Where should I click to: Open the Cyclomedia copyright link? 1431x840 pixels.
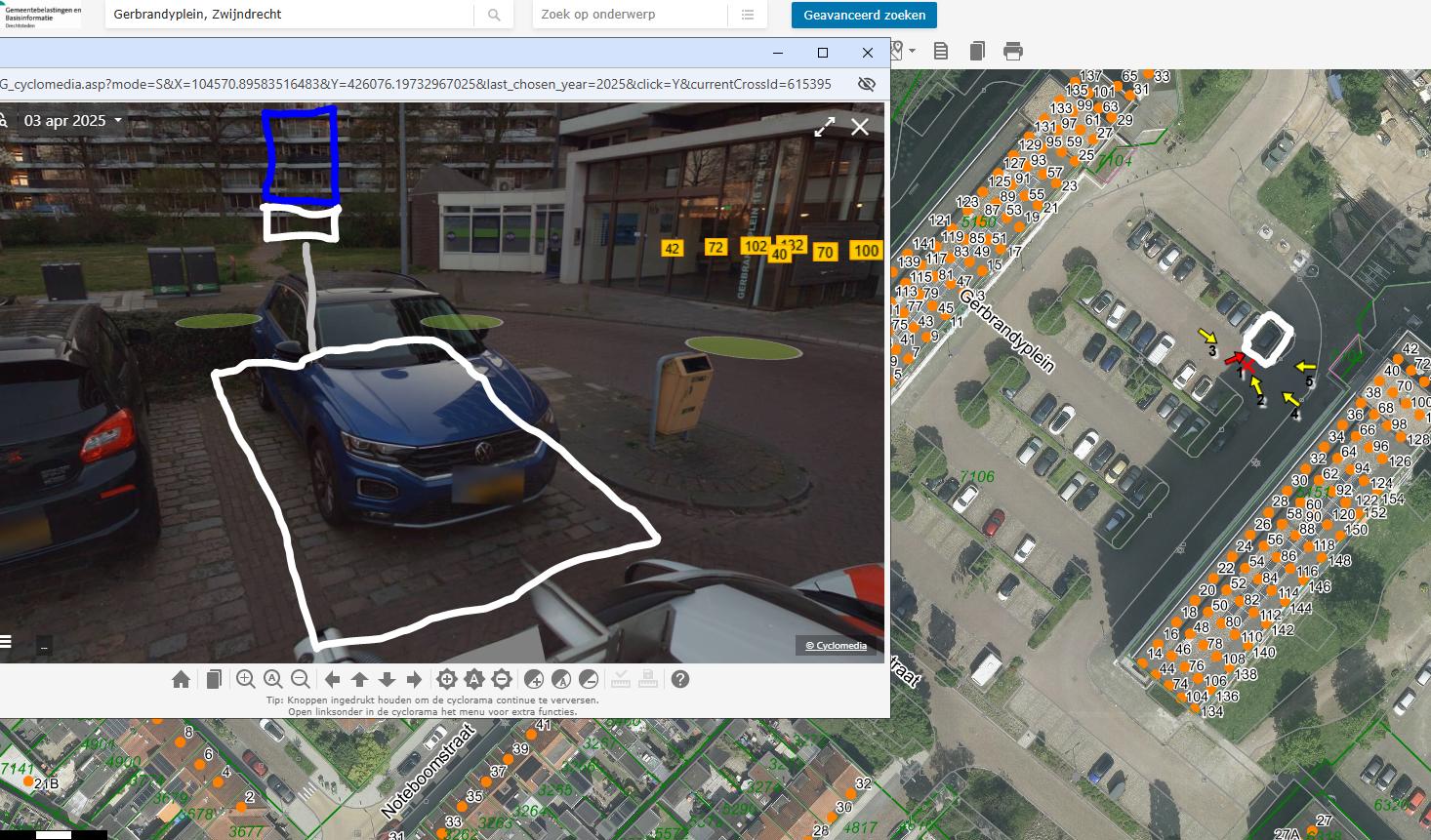tap(836, 646)
